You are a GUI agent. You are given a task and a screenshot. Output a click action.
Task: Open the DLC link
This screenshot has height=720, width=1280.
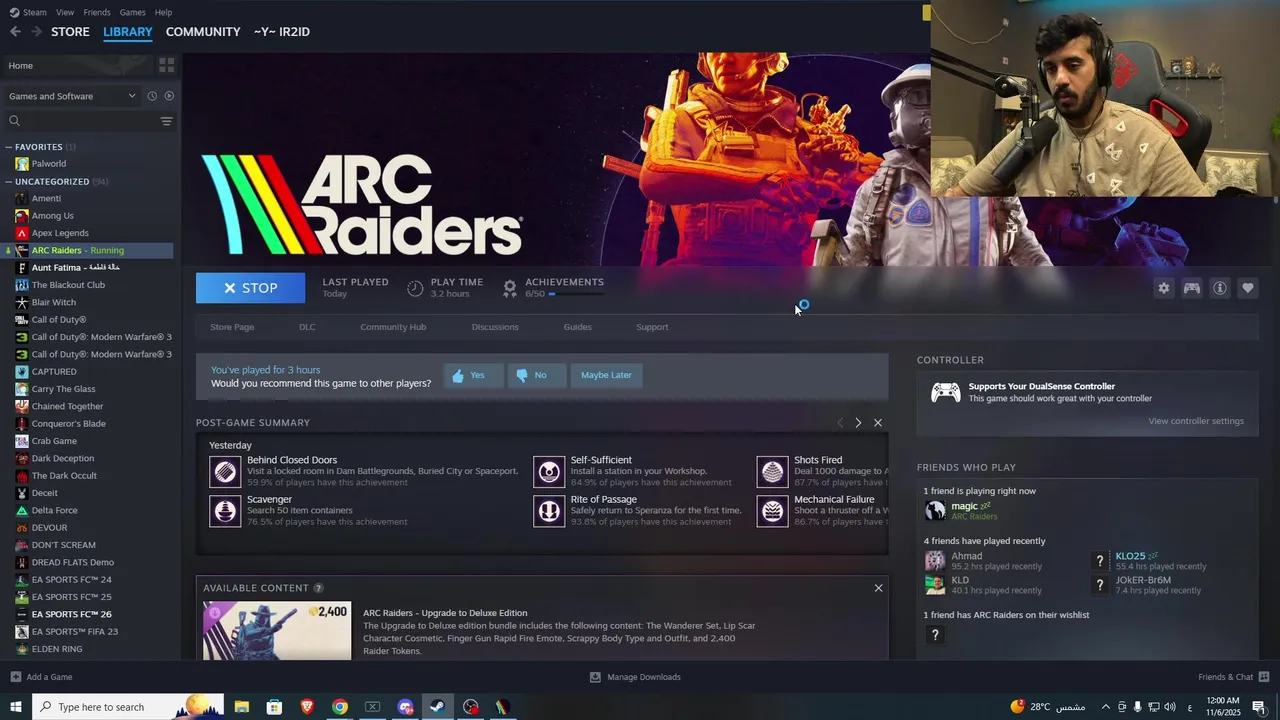coord(307,327)
